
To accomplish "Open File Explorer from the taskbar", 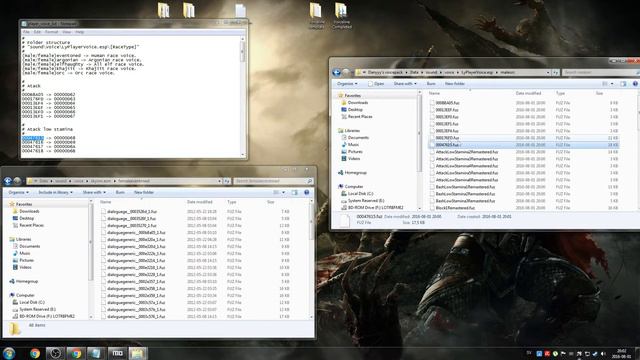I will (x=138, y=353).
